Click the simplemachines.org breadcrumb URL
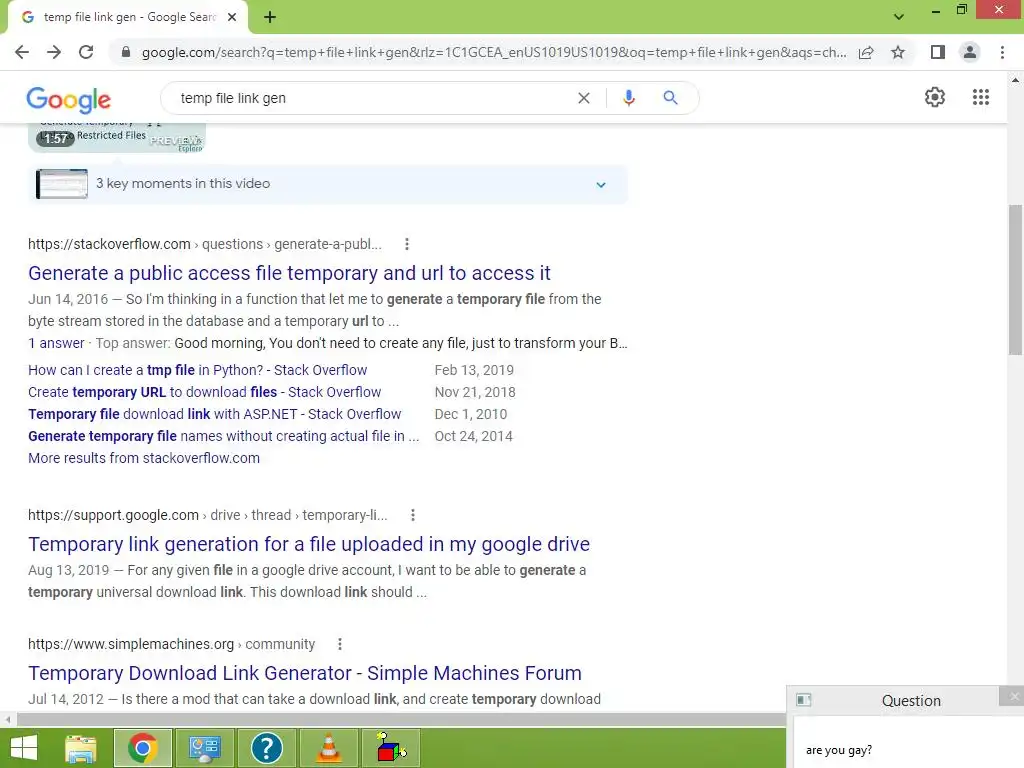The width and height of the screenshot is (1024, 768). [x=171, y=645]
